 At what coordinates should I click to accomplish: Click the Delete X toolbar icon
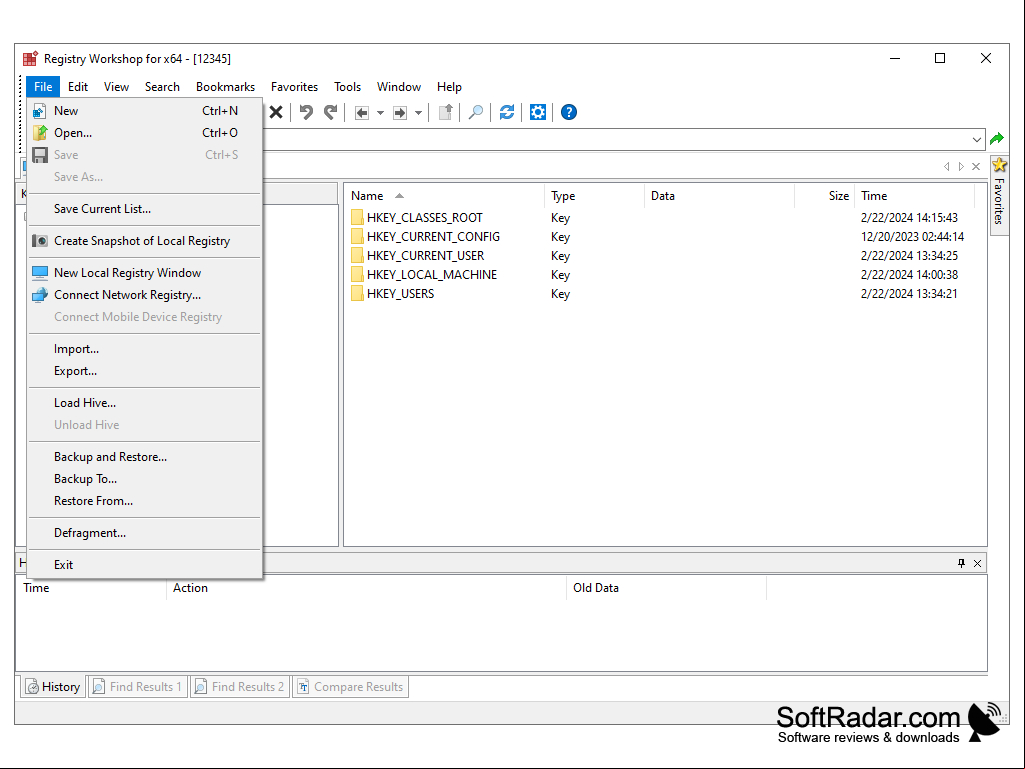pyautogui.click(x=276, y=112)
